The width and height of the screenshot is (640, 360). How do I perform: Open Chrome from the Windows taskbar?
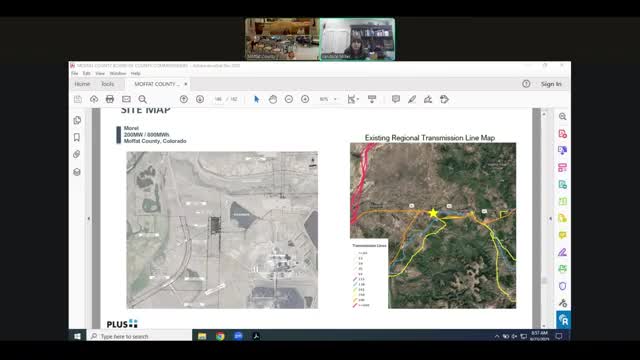pos(220,336)
